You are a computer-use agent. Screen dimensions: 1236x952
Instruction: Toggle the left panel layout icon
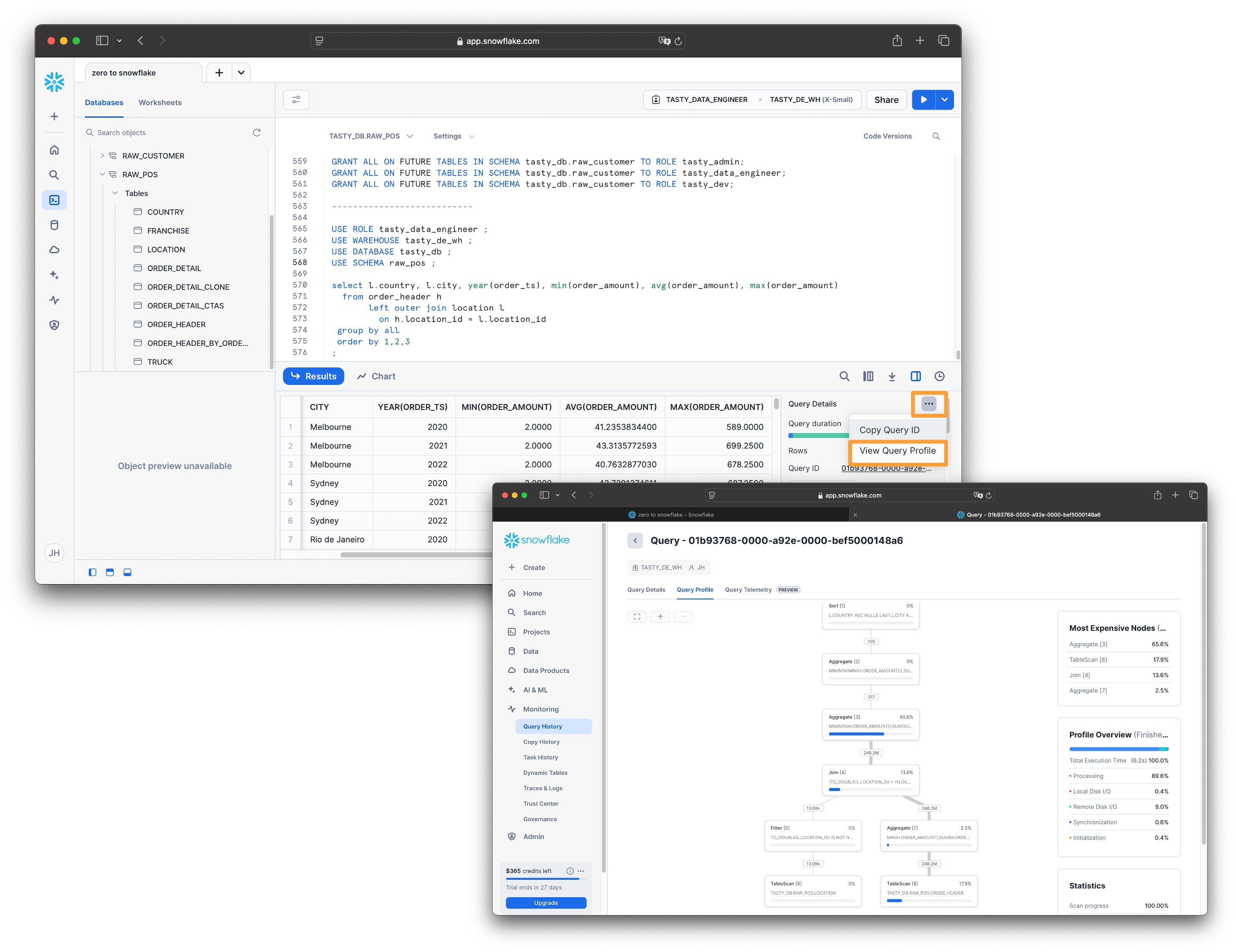[93, 572]
